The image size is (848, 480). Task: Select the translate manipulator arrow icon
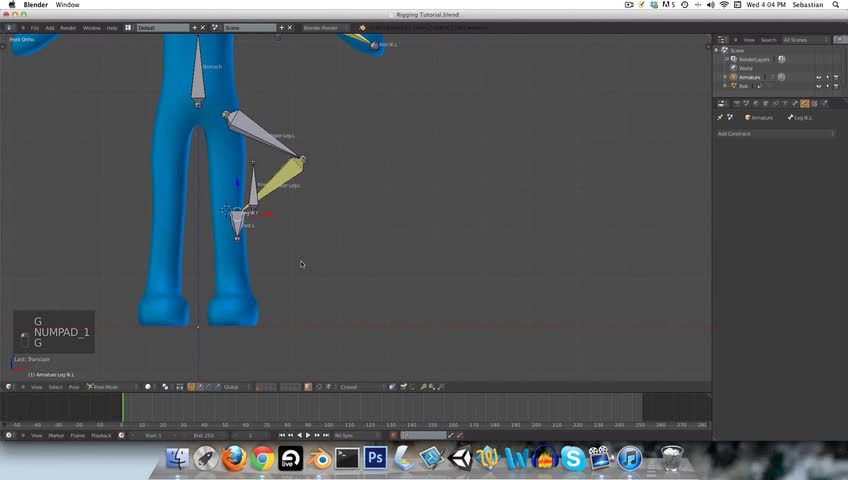pyautogui.click(x=200, y=387)
